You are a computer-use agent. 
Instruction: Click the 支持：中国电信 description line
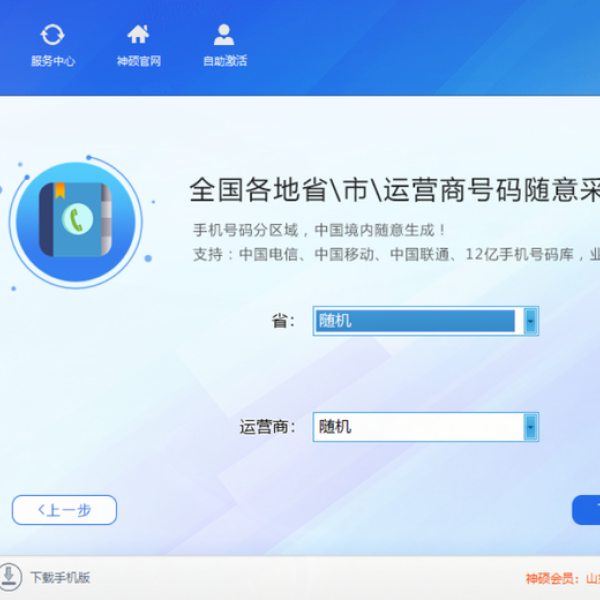click(396, 254)
